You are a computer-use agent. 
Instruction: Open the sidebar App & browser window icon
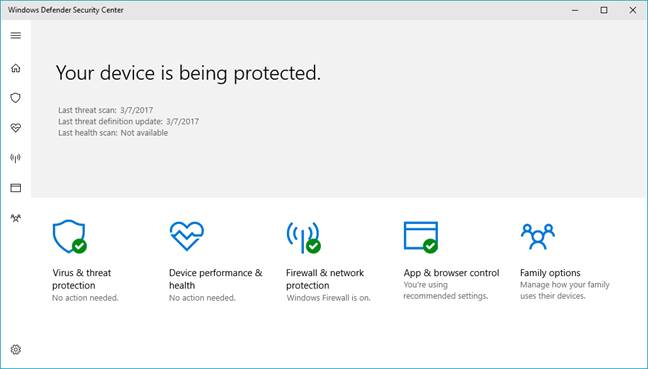(x=16, y=188)
